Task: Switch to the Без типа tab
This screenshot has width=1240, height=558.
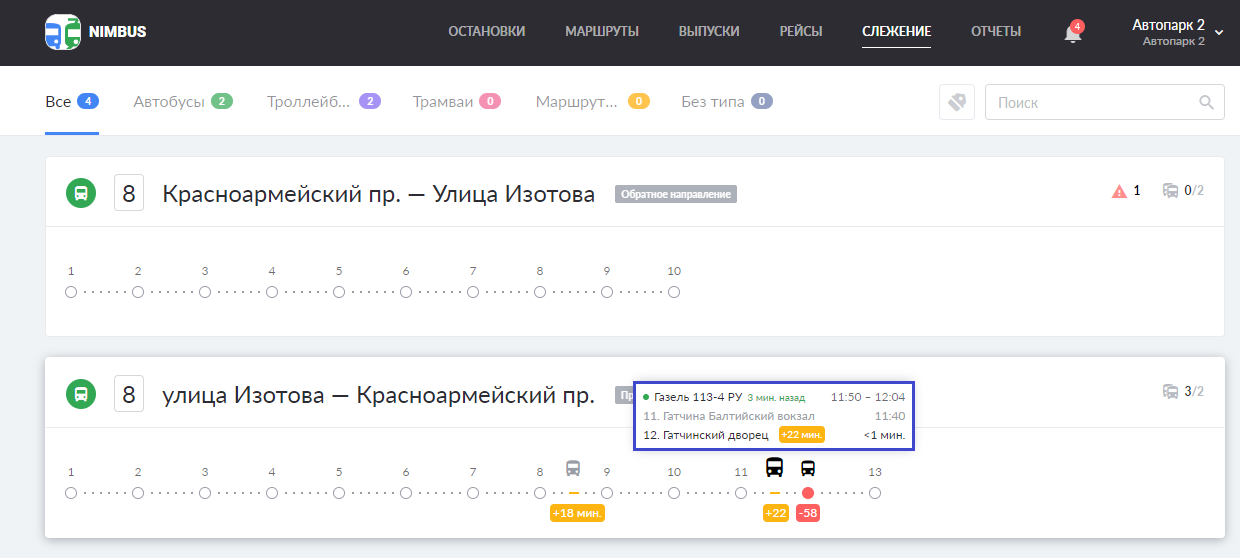Action: [727, 102]
